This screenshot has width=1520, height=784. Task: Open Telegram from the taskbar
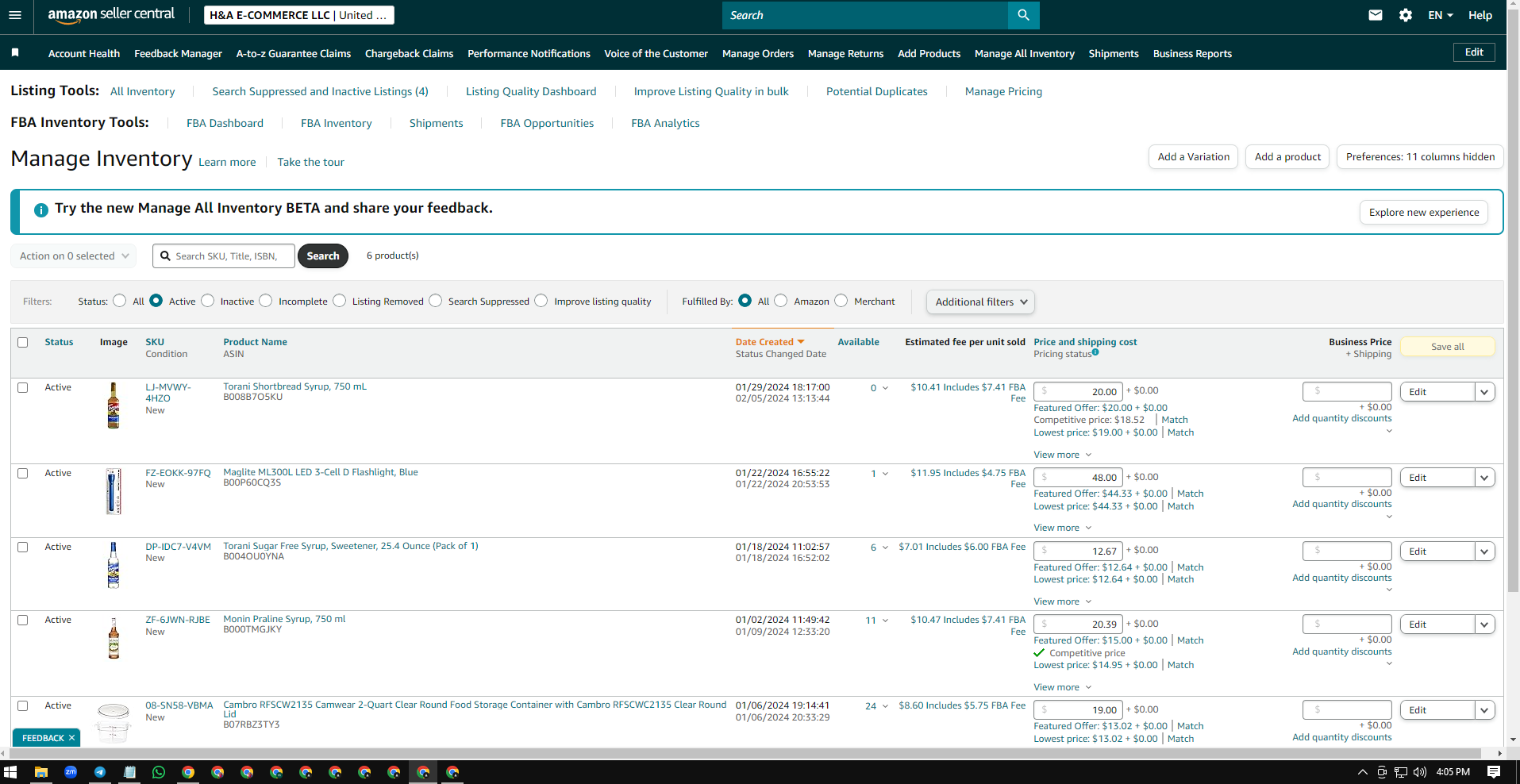[100, 772]
